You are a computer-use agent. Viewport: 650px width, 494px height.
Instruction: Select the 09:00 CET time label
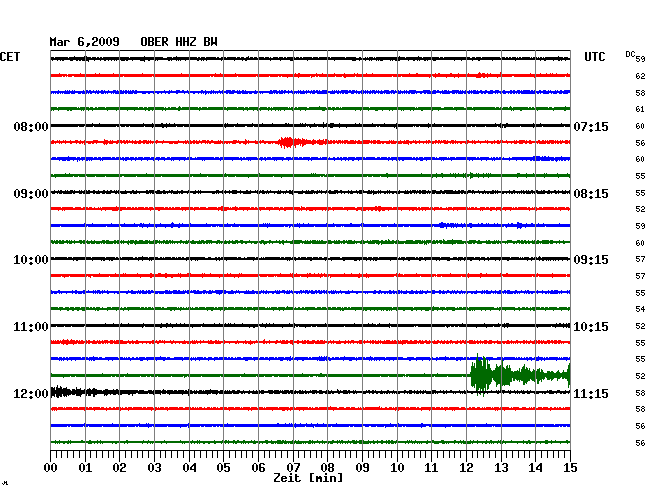[31, 194]
